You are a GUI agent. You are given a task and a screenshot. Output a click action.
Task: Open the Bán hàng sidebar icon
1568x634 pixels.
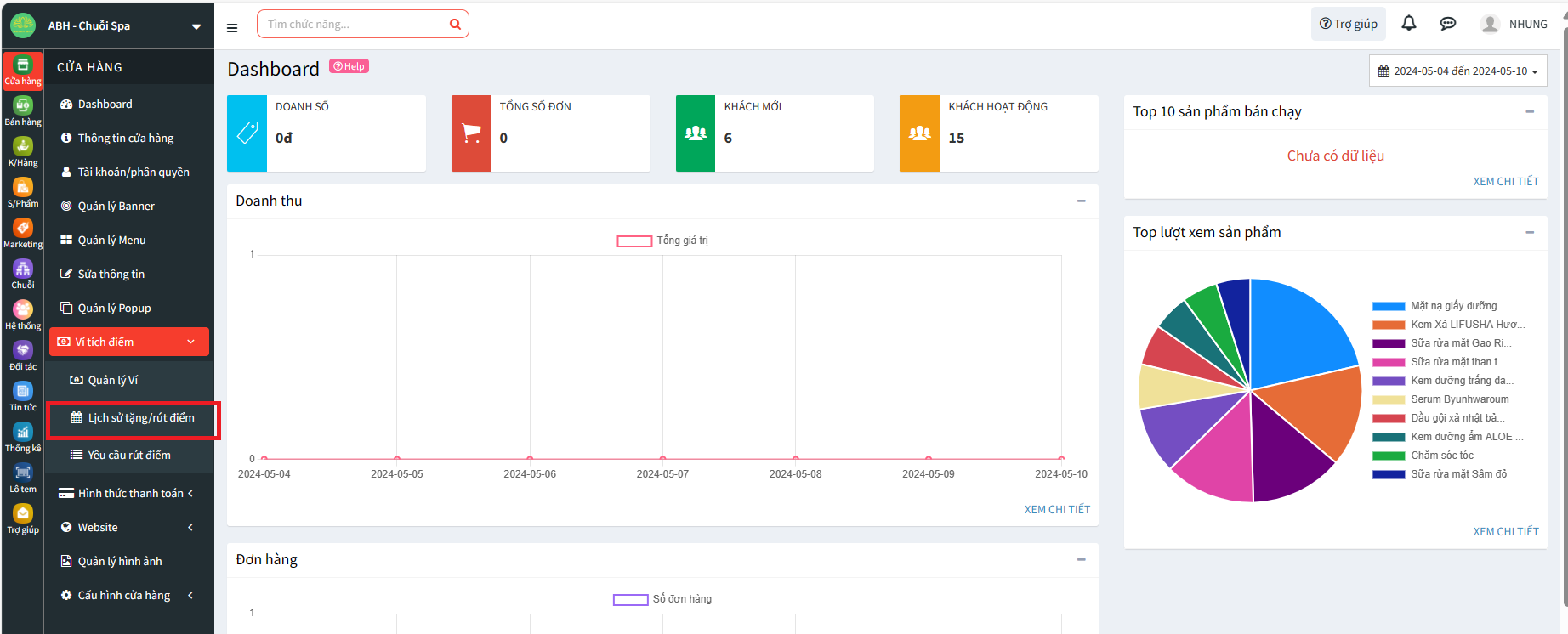point(23,110)
